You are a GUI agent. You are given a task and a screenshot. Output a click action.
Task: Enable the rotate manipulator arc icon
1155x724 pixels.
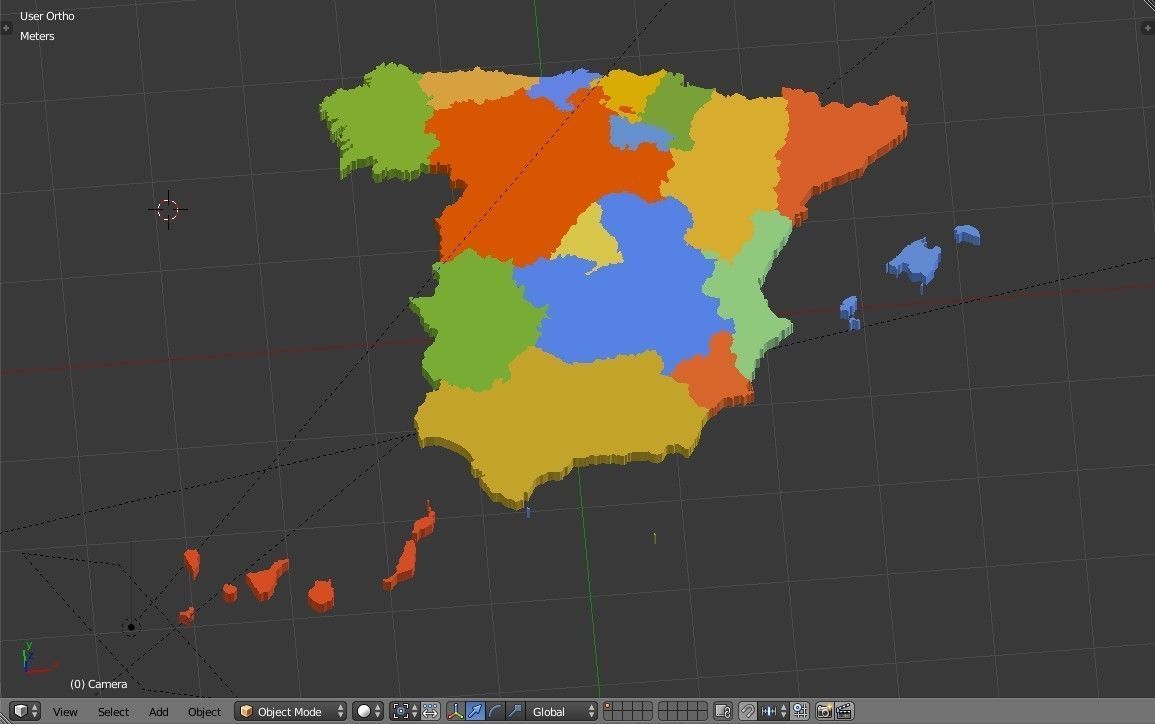point(495,711)
